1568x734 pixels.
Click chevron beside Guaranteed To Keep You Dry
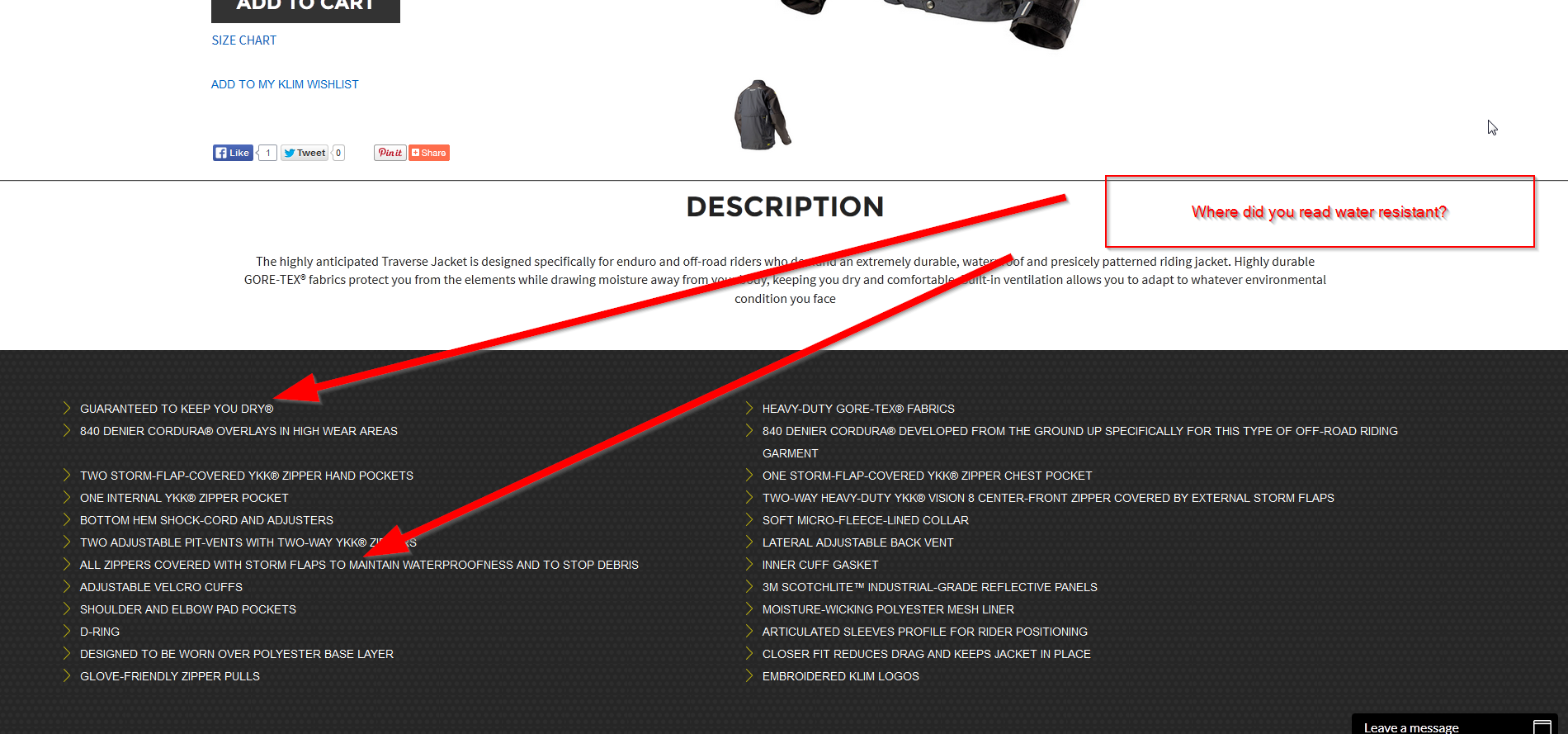pos(67,408)
